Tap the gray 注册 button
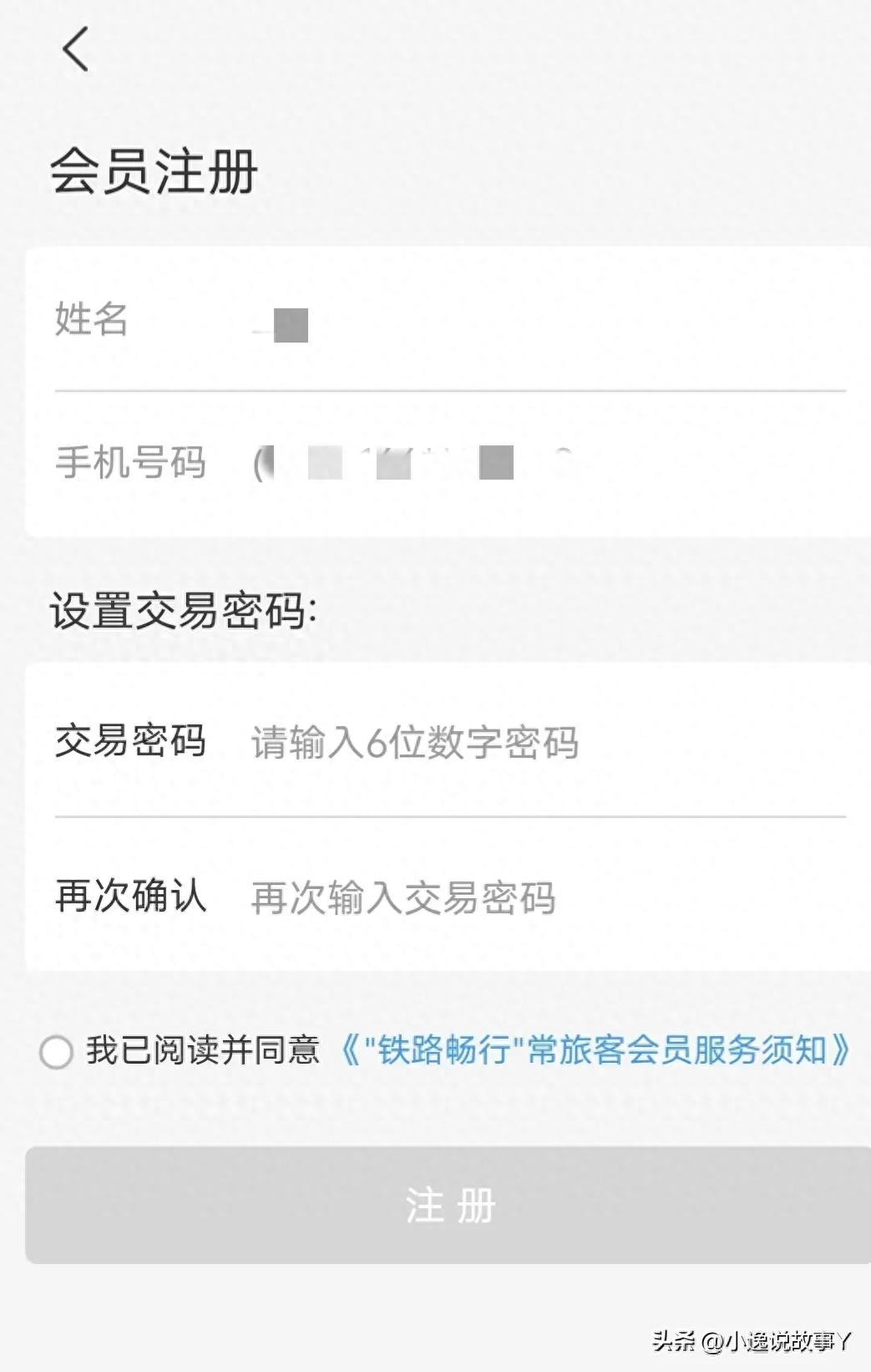Viewport: 871px width, 1372px height. (448, 1205)
